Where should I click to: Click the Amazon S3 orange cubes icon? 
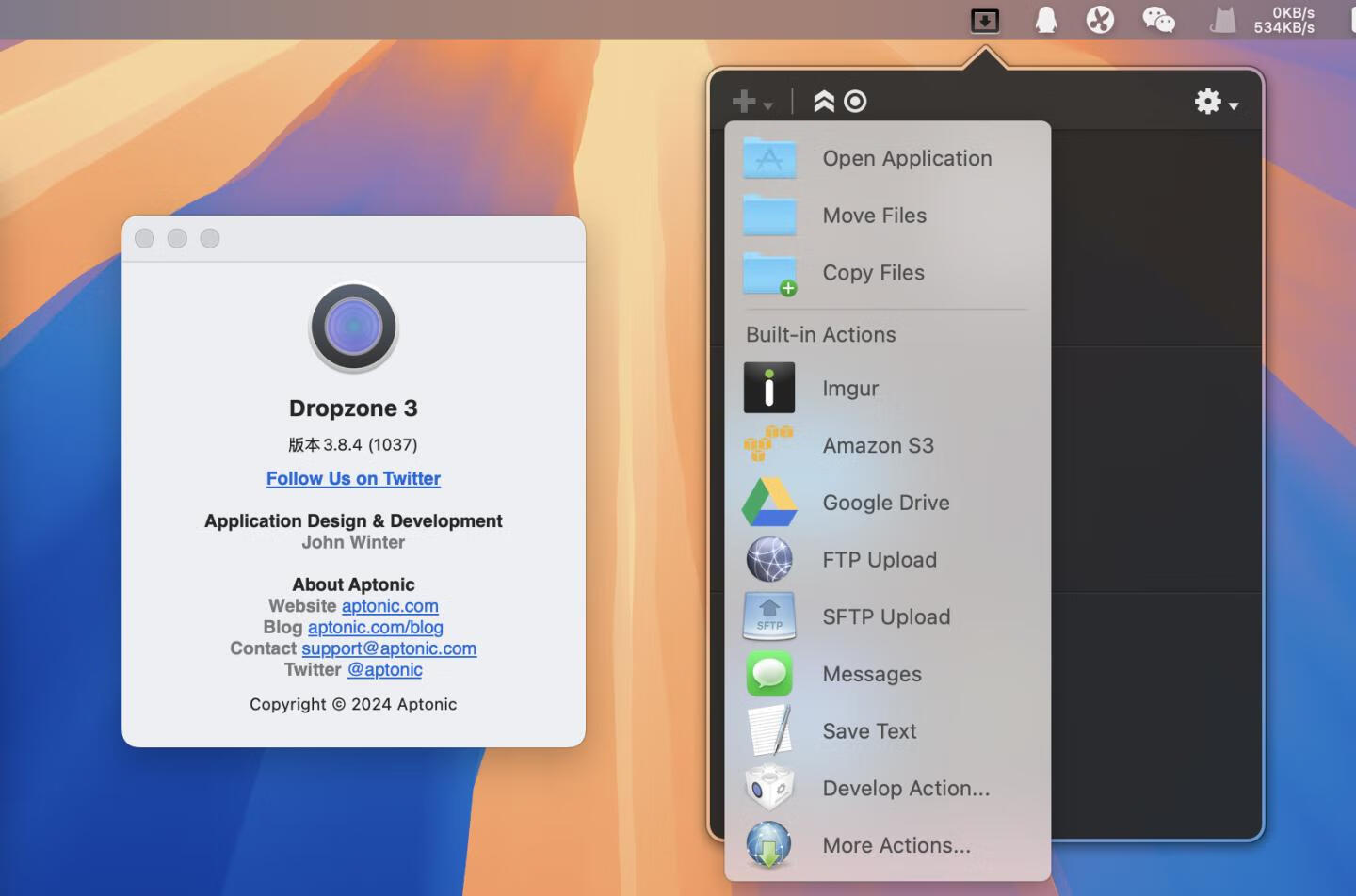coord(769,444)
